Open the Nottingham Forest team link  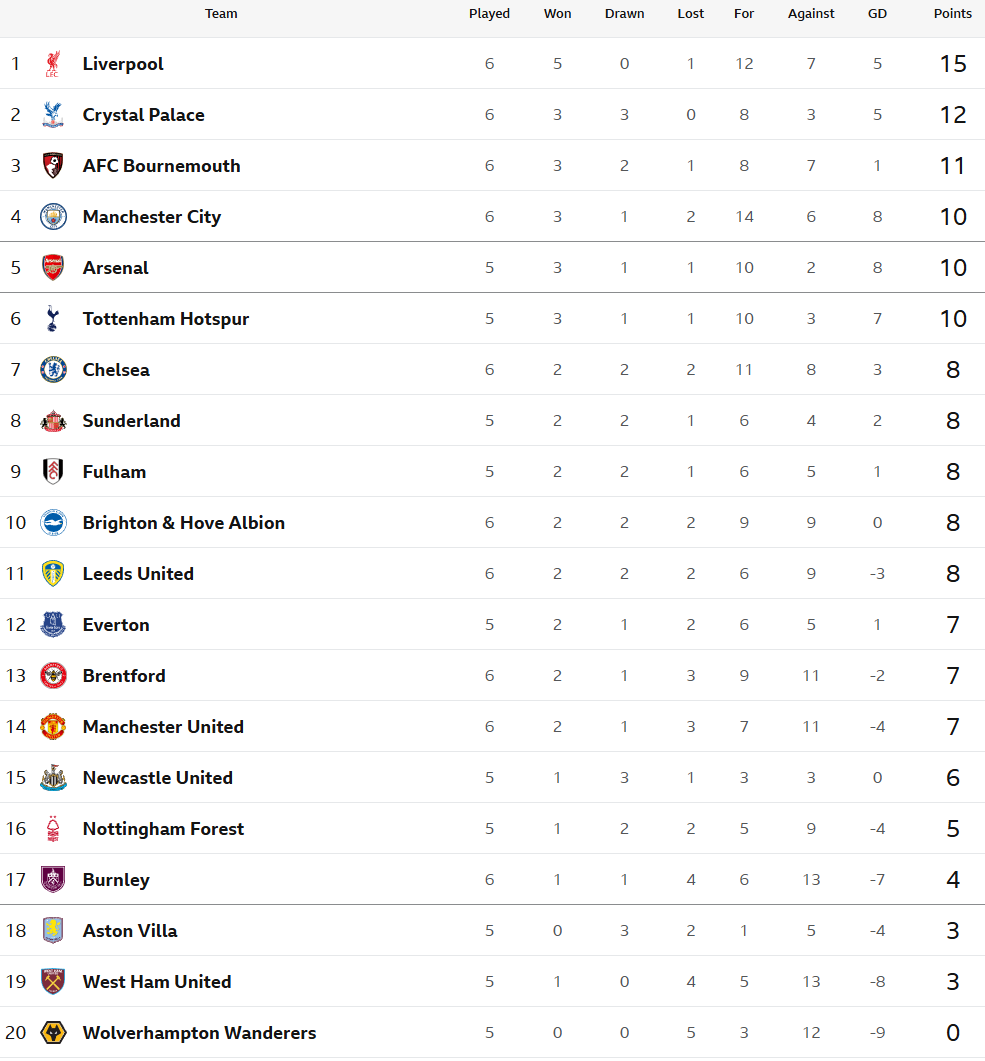pyautogui.click(x=163, y=829)
